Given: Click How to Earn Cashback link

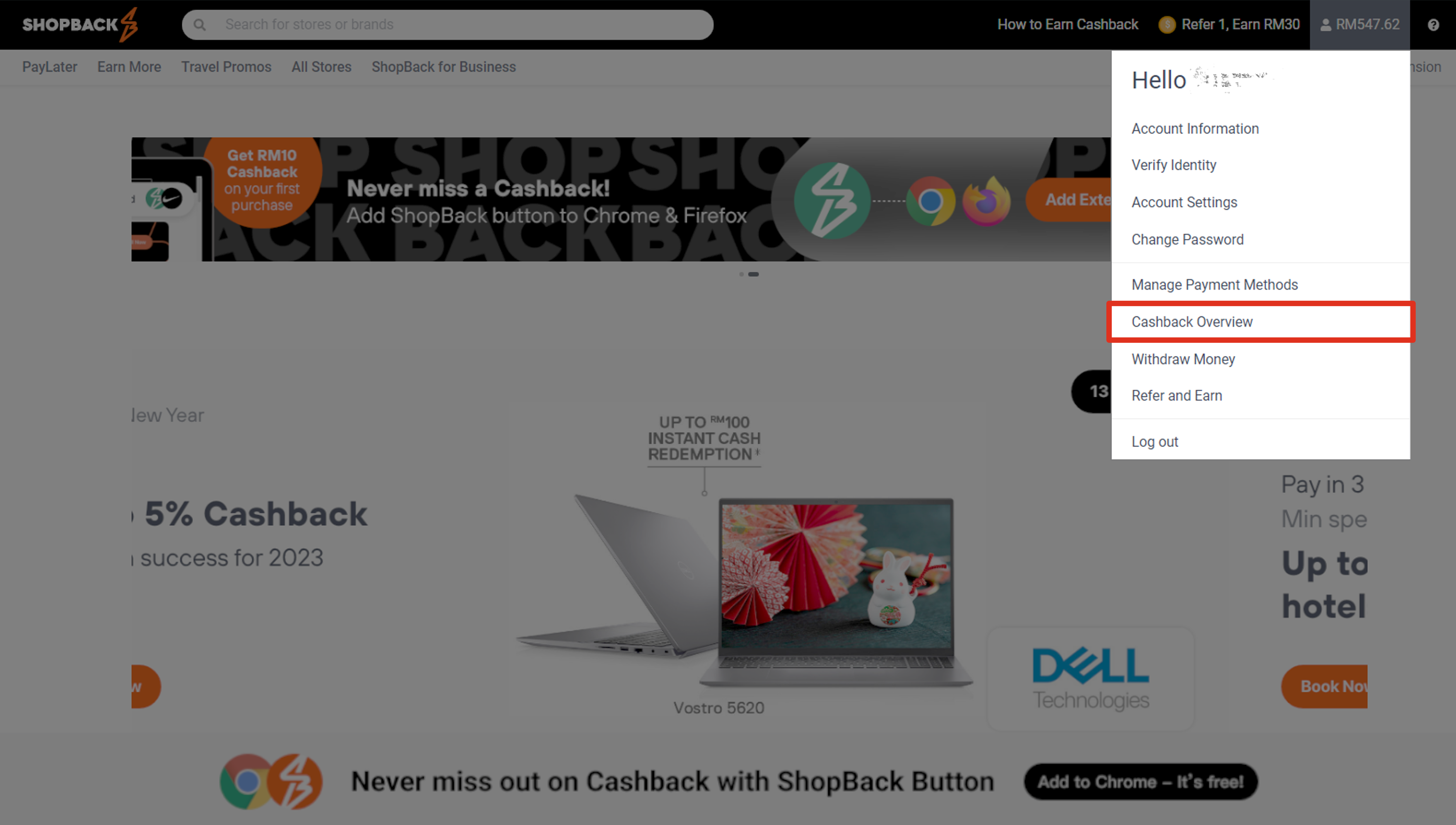Looking at the screenshot, I should pyautogui.click(x=1068, y=24).
